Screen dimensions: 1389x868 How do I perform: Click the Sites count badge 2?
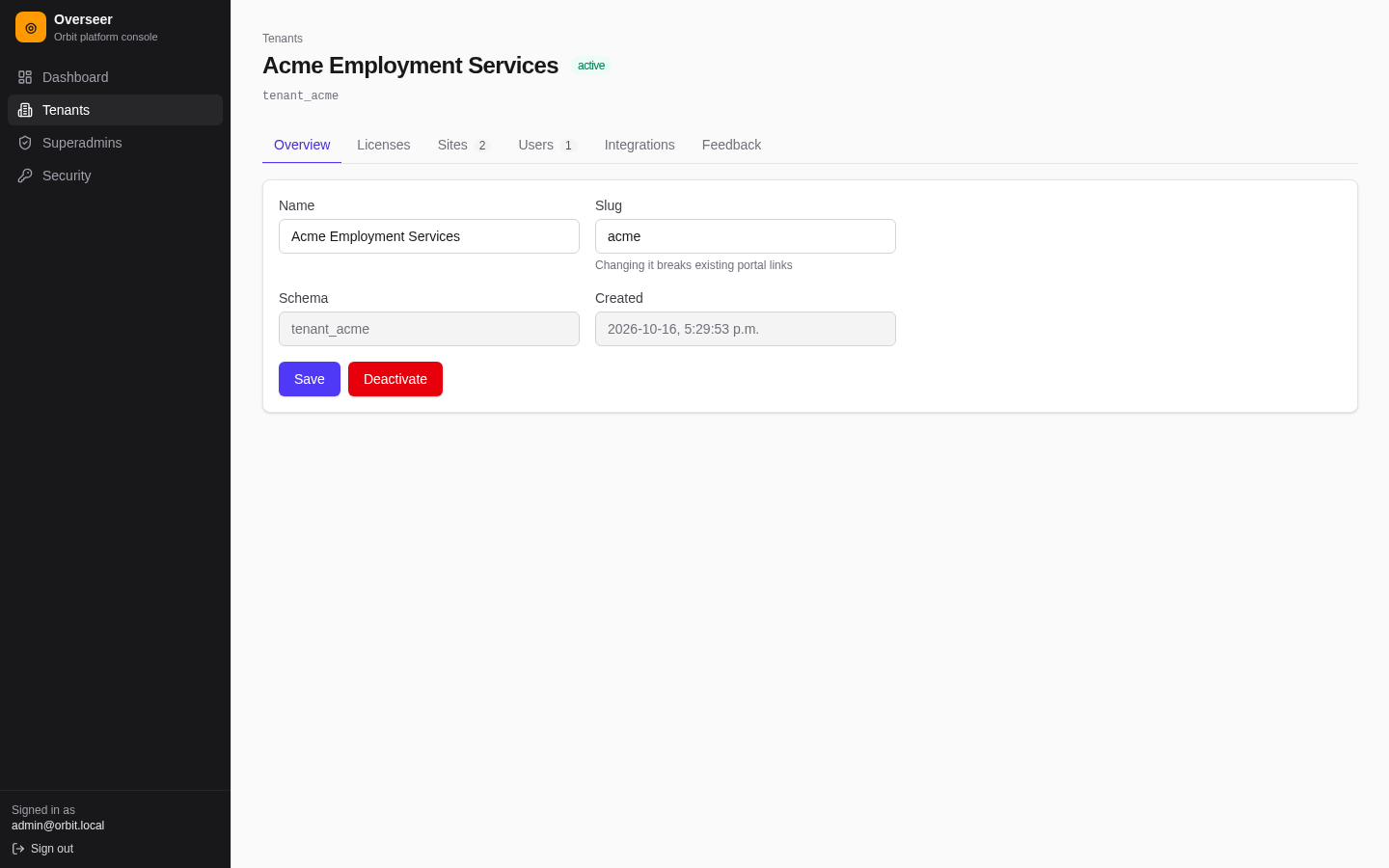click(x=482, y=146)
